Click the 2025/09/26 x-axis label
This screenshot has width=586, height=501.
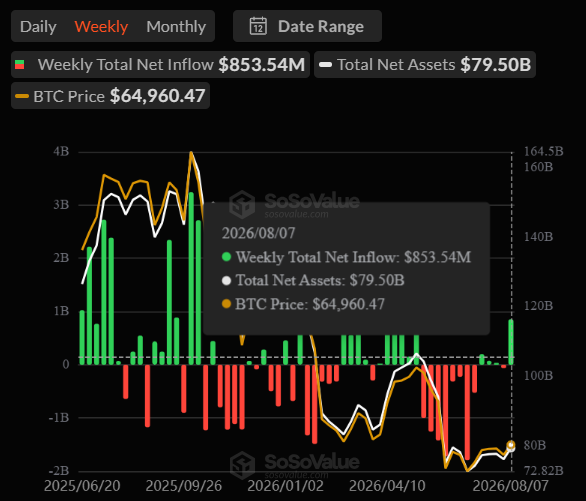(183, 486)
